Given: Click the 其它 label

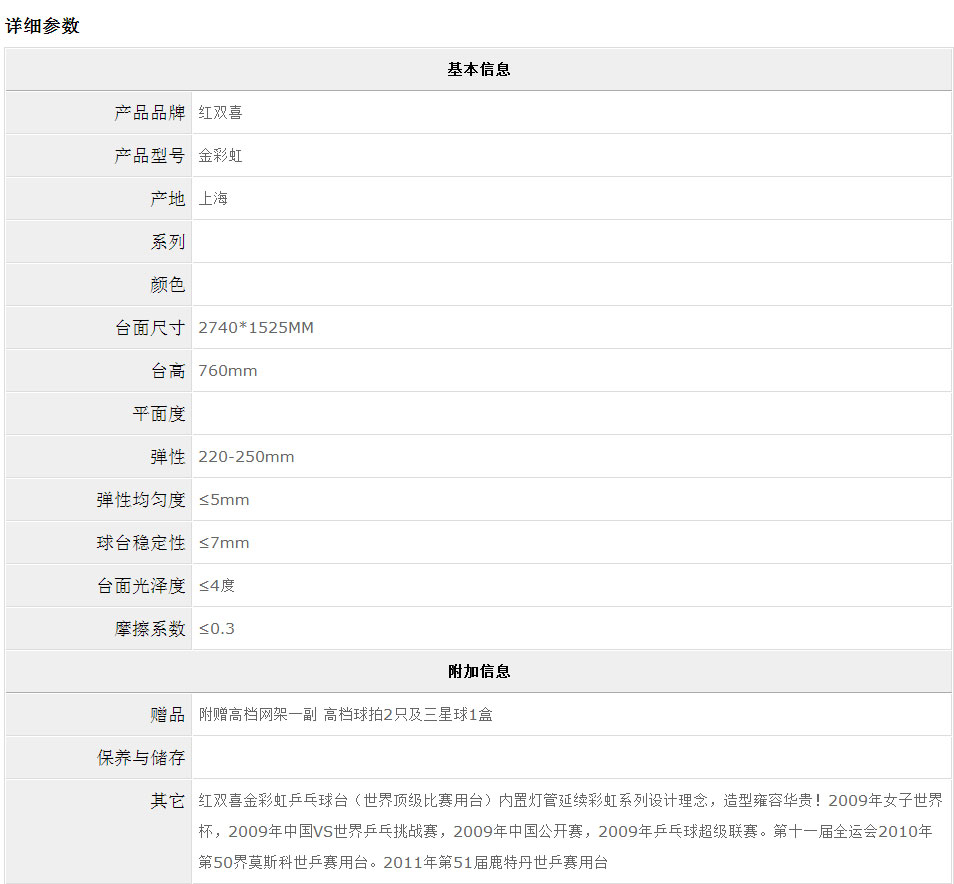Looking at the screenshot, I should [x=167, y=801].
